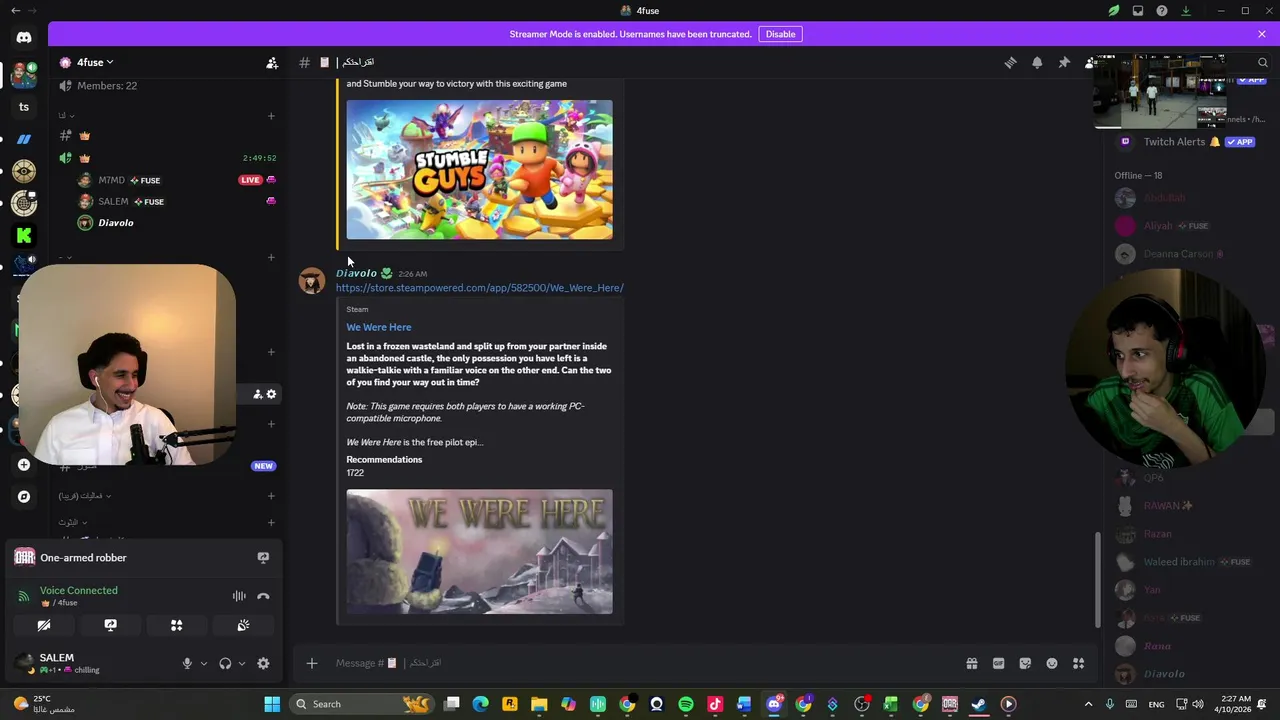Watch M7MD's LIVE stream badge
Screen dimensions: 1280x720
(250, 180)
